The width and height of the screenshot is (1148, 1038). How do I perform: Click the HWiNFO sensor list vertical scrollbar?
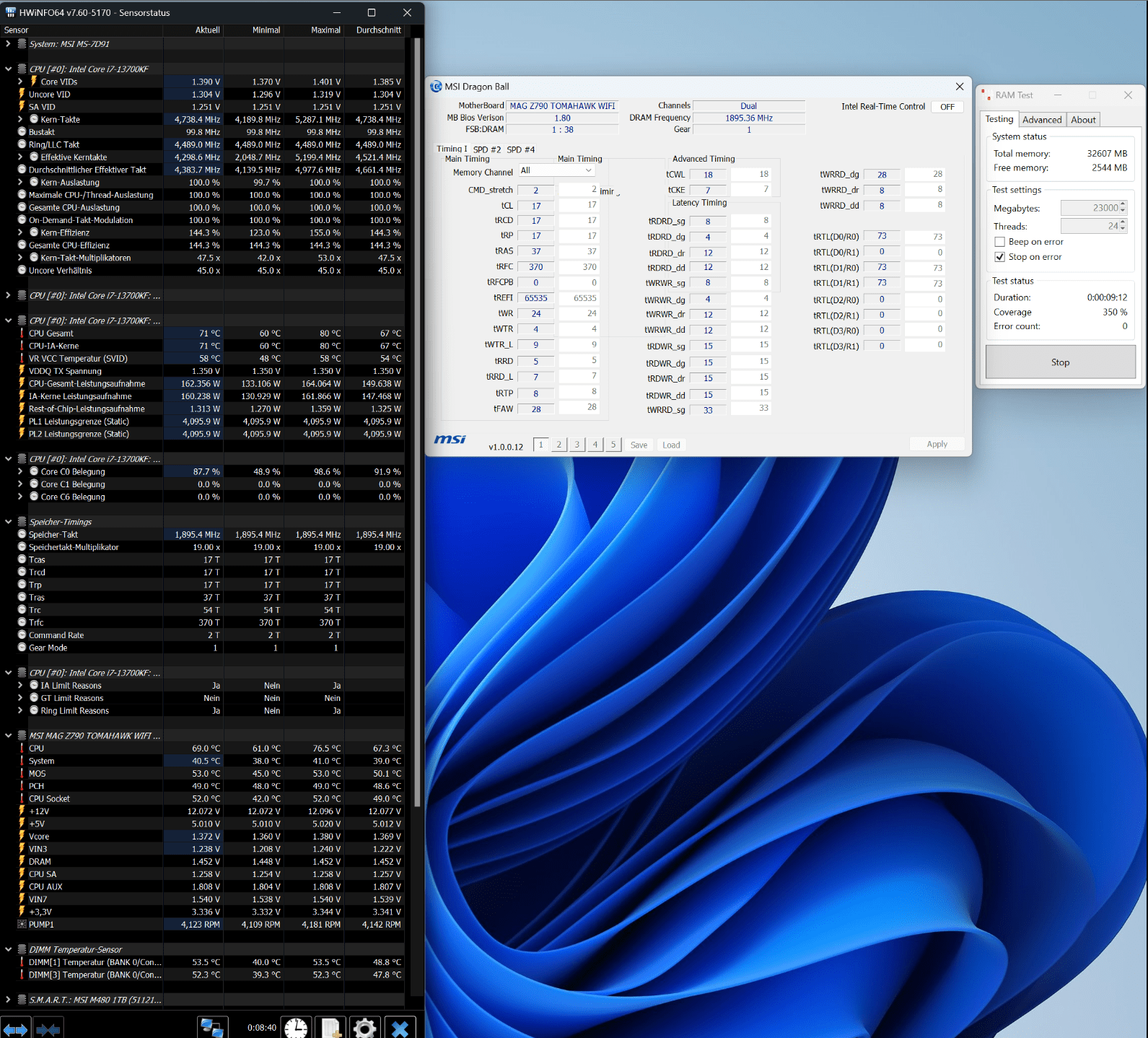click(x=416, y=422)
